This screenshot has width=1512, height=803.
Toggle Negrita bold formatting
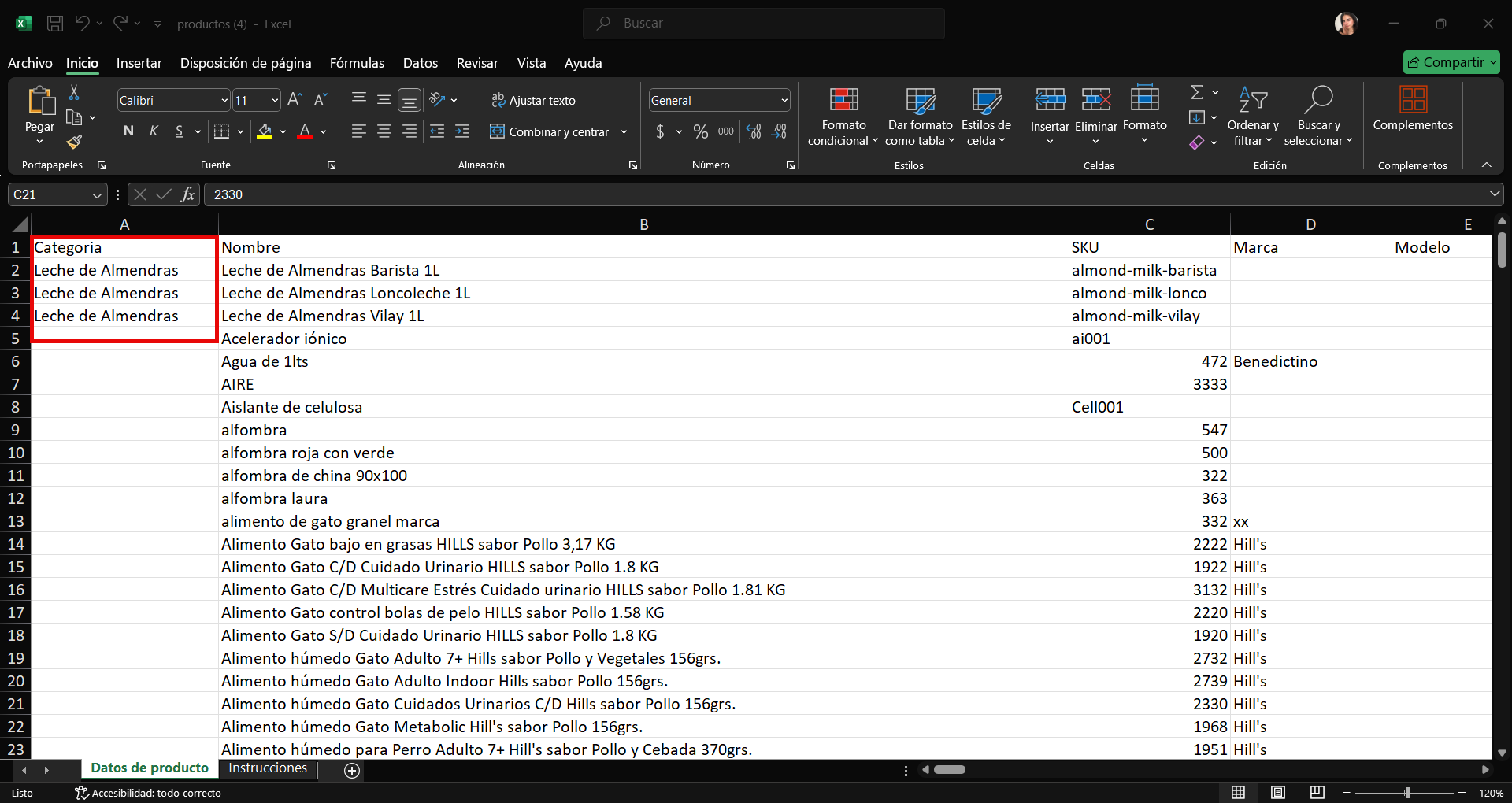pyautogui.click(x=128, y=131)
